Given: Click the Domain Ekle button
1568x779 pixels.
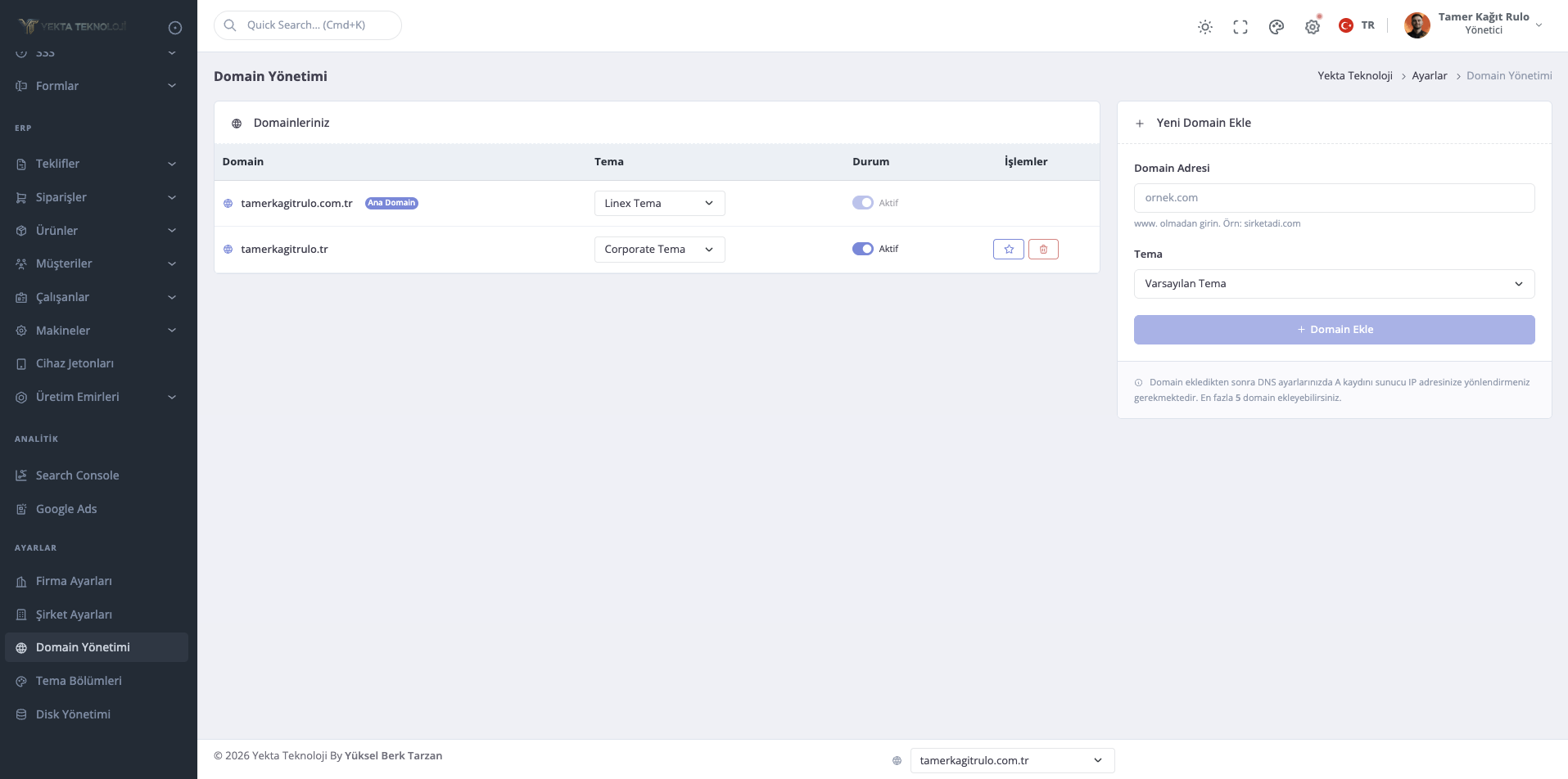Looking at the screenshot, I should pos(1334,330).
